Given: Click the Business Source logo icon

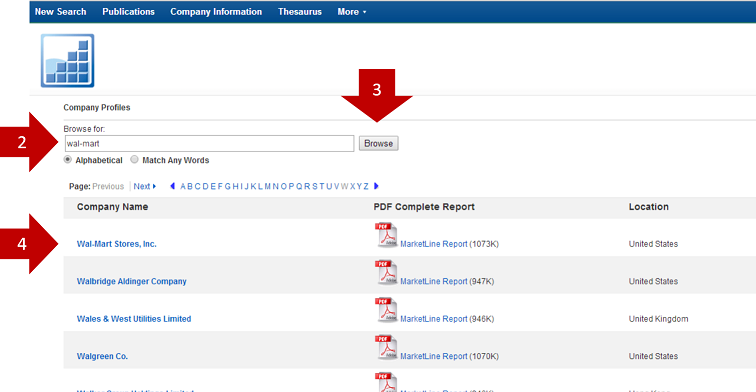Looking at the screenshot, I should [68, 61].
